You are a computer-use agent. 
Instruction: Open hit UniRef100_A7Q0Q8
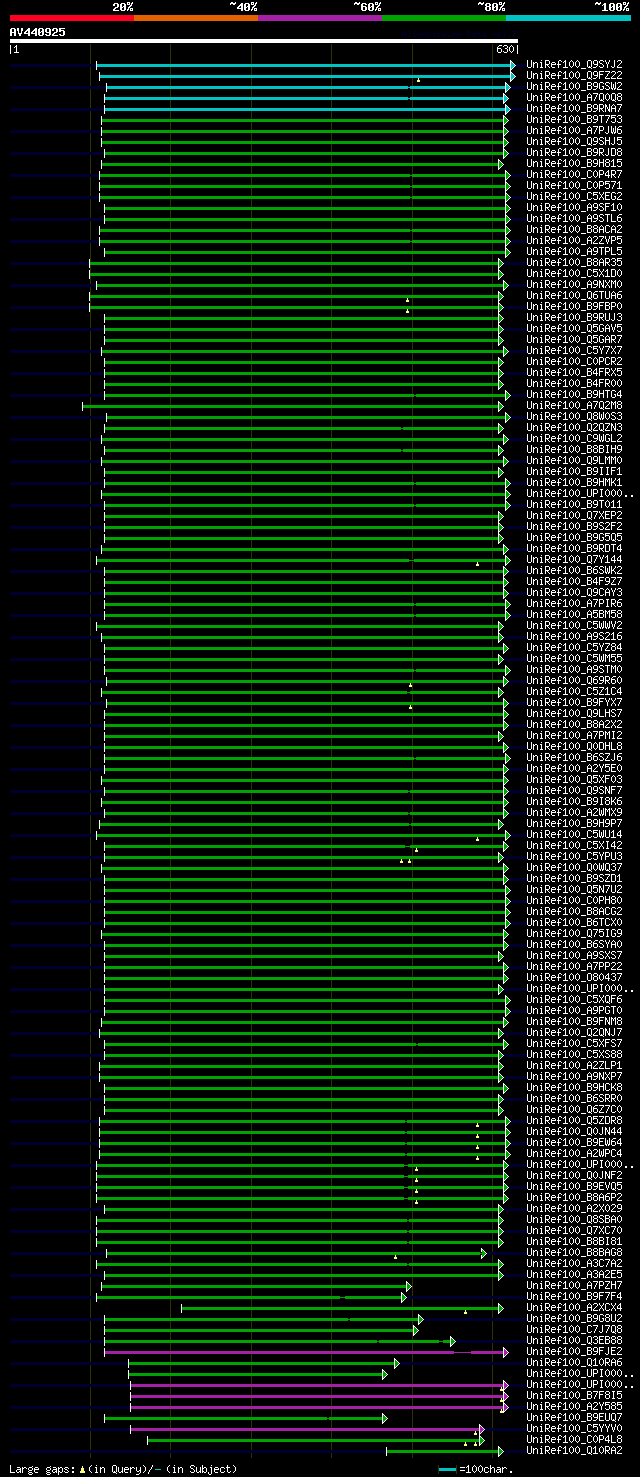coord(574,97)
